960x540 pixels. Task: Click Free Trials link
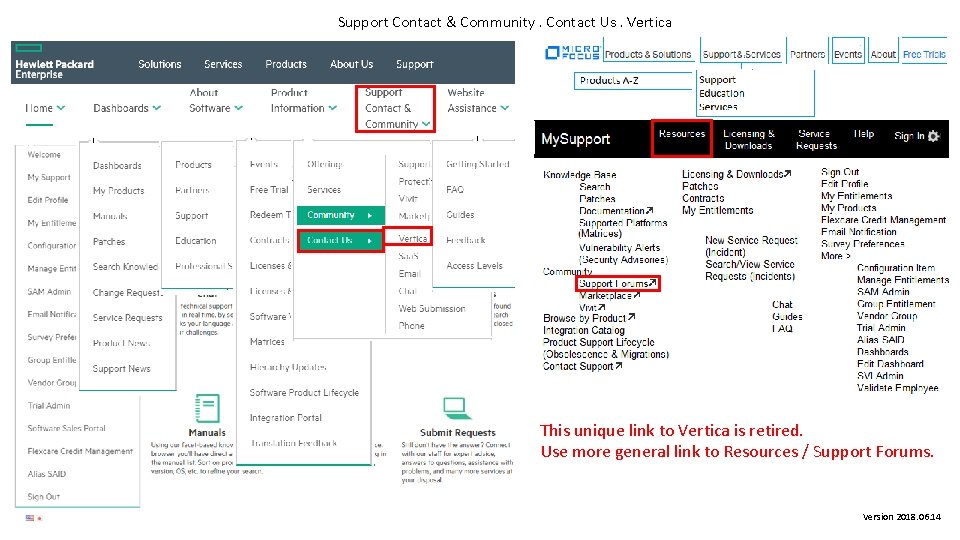(x=924, y=54)
